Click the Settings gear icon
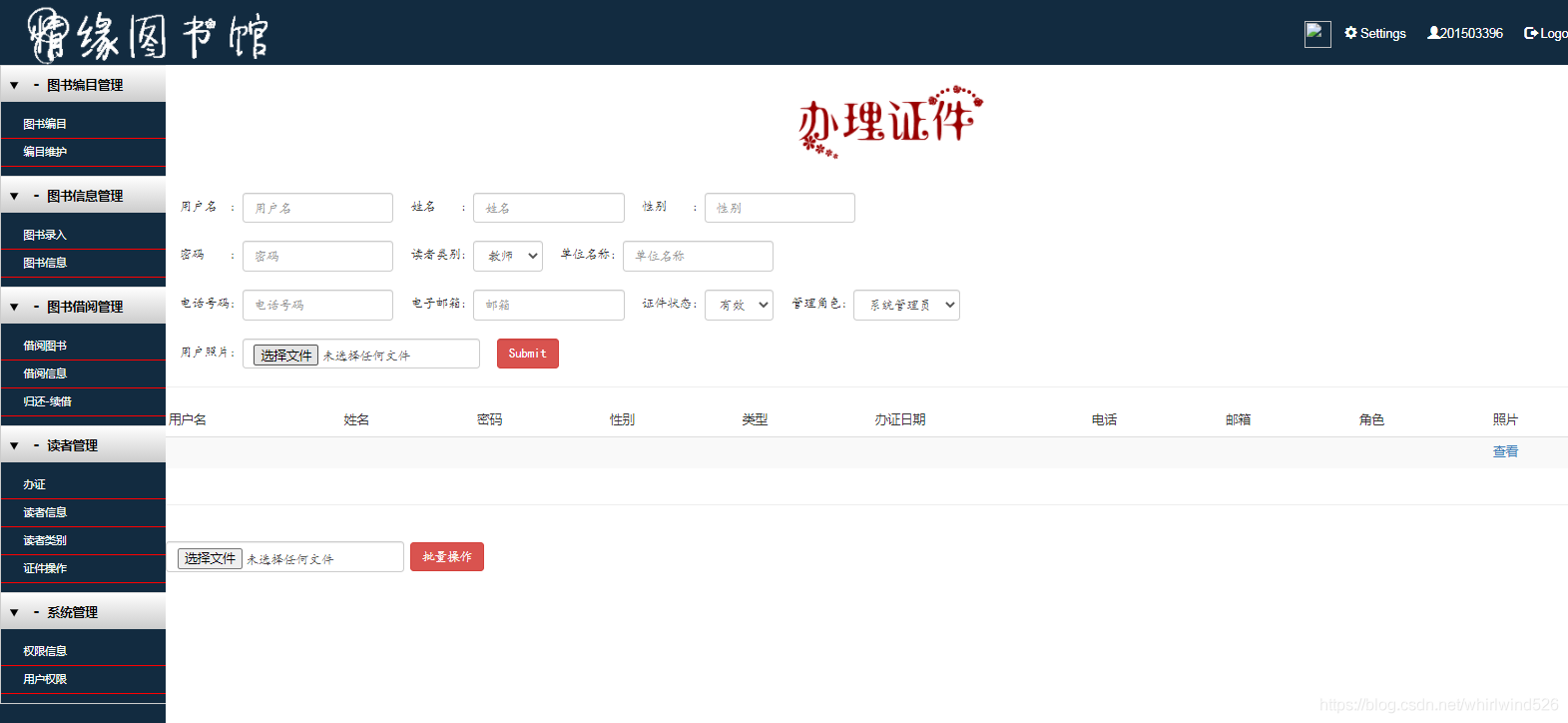Image resolution: width=1568 pixels, height=723 pixels. (x=1350, y=33)
